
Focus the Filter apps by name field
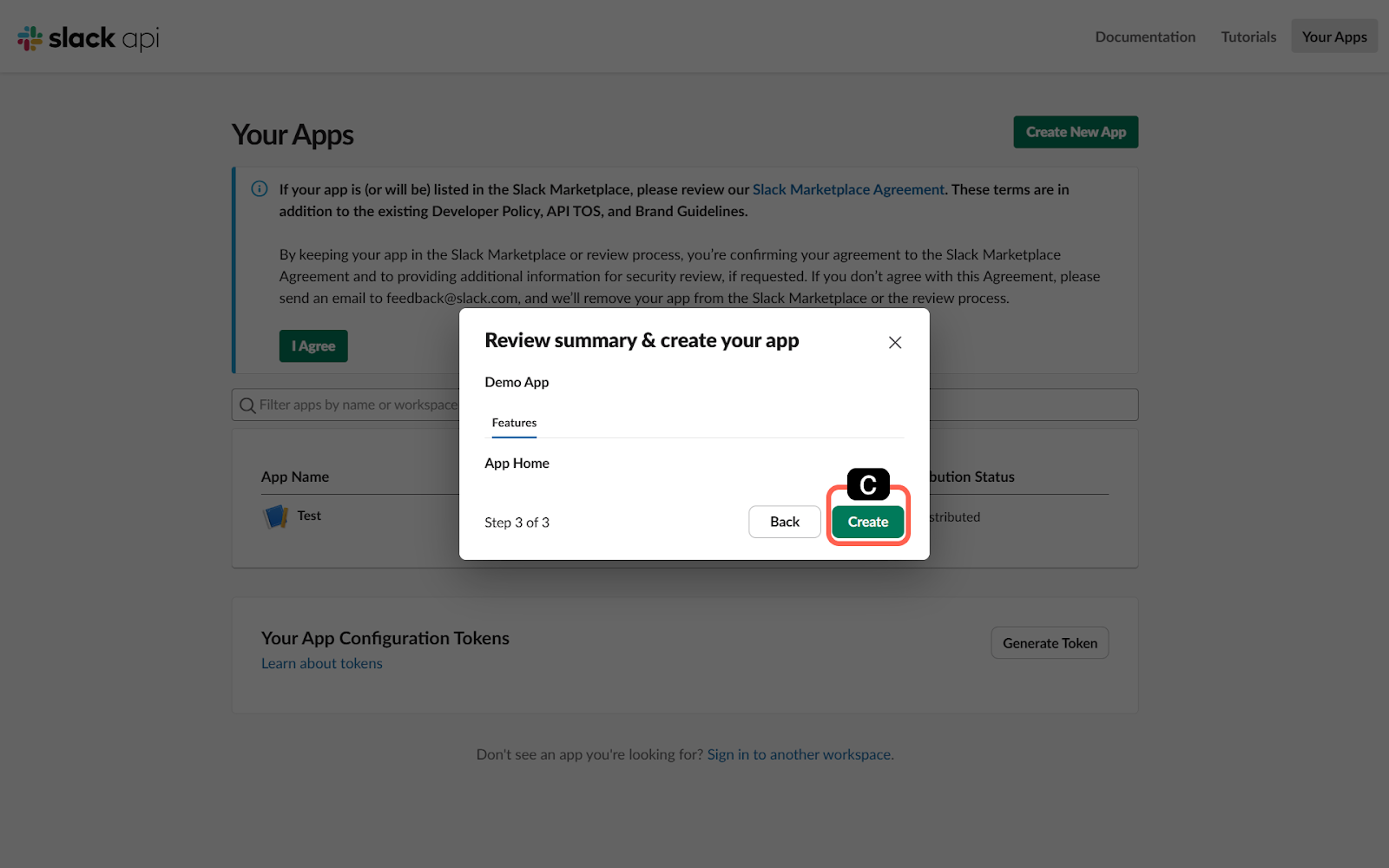(356, 405)
